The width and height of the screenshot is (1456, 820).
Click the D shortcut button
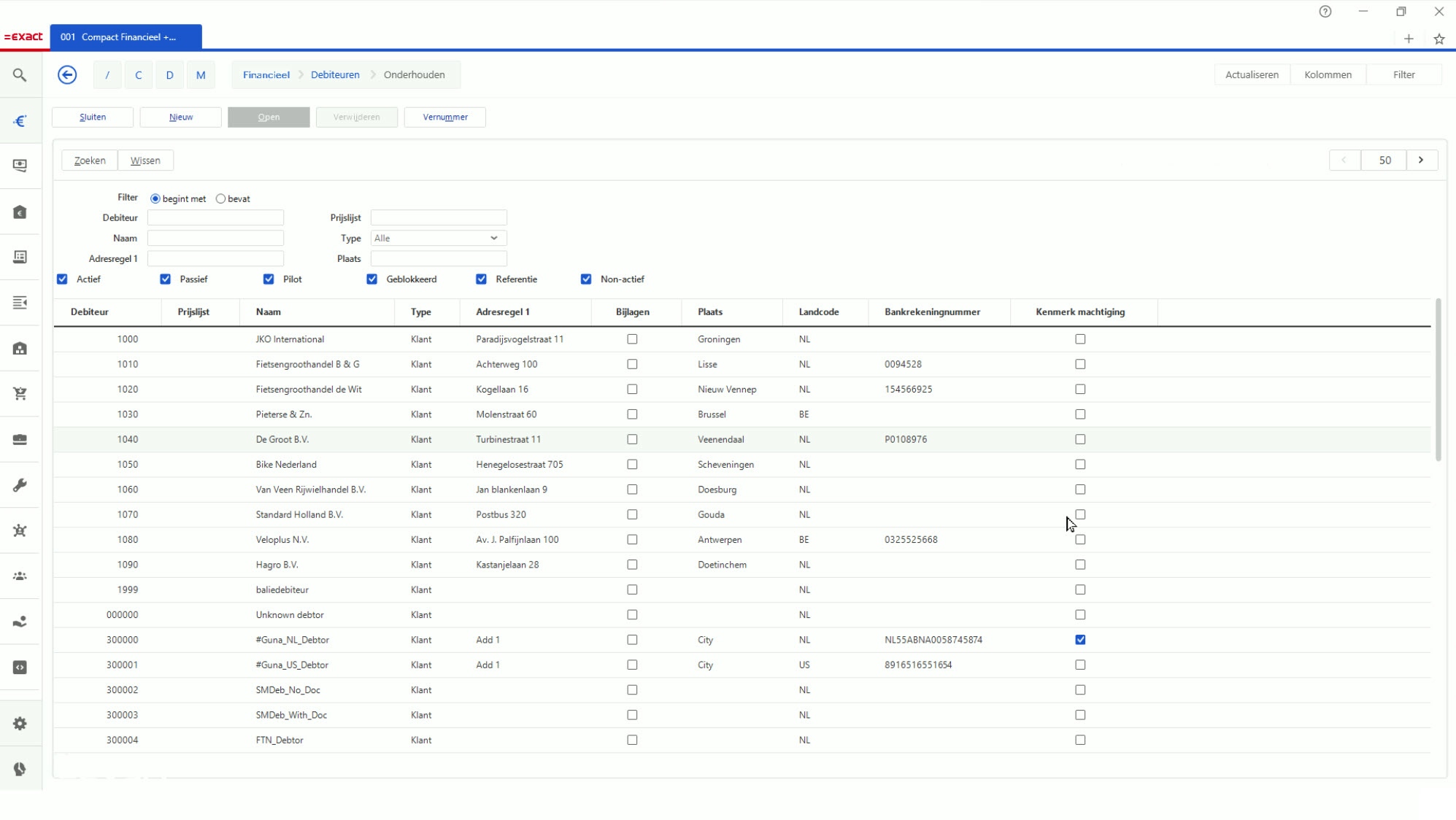(169, 74)
